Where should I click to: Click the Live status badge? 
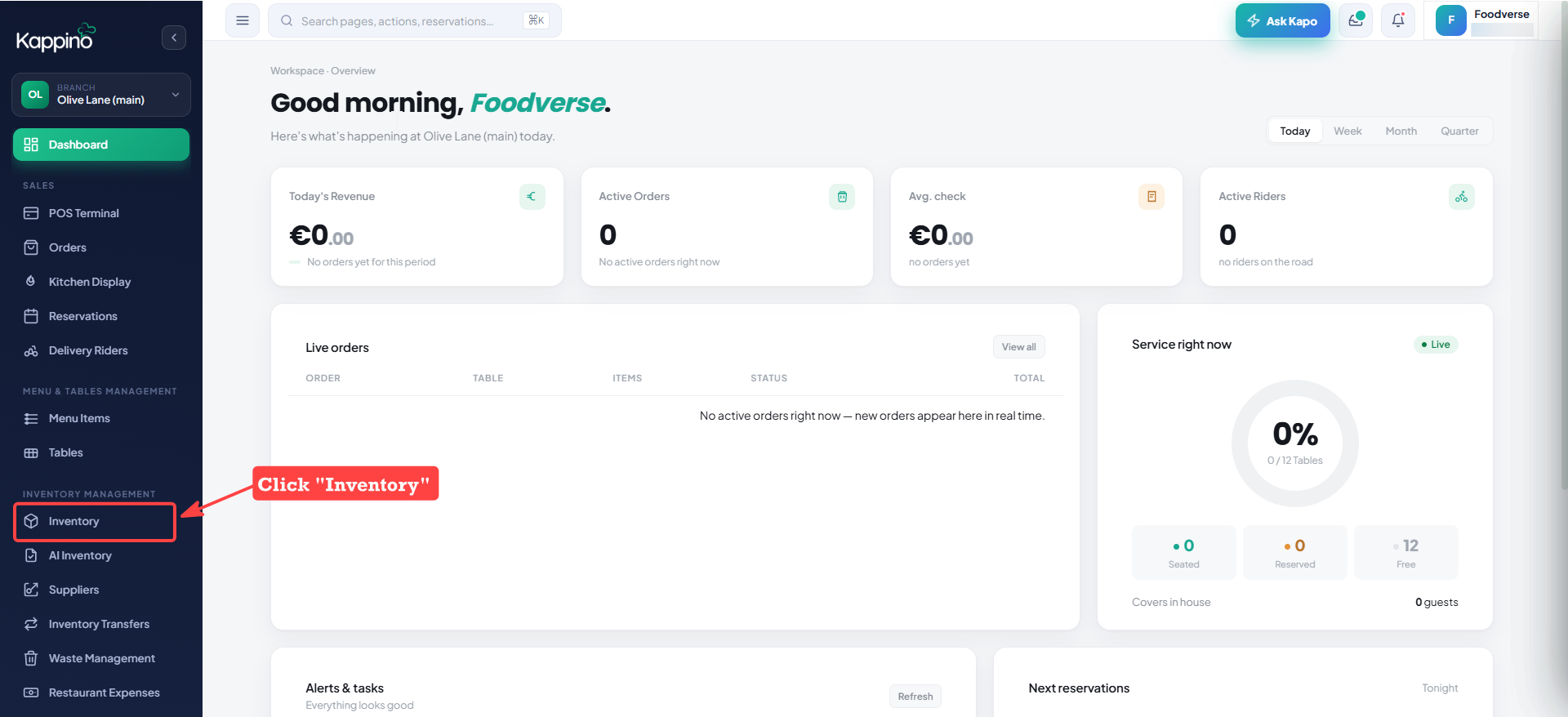(x=1436, y=345)
